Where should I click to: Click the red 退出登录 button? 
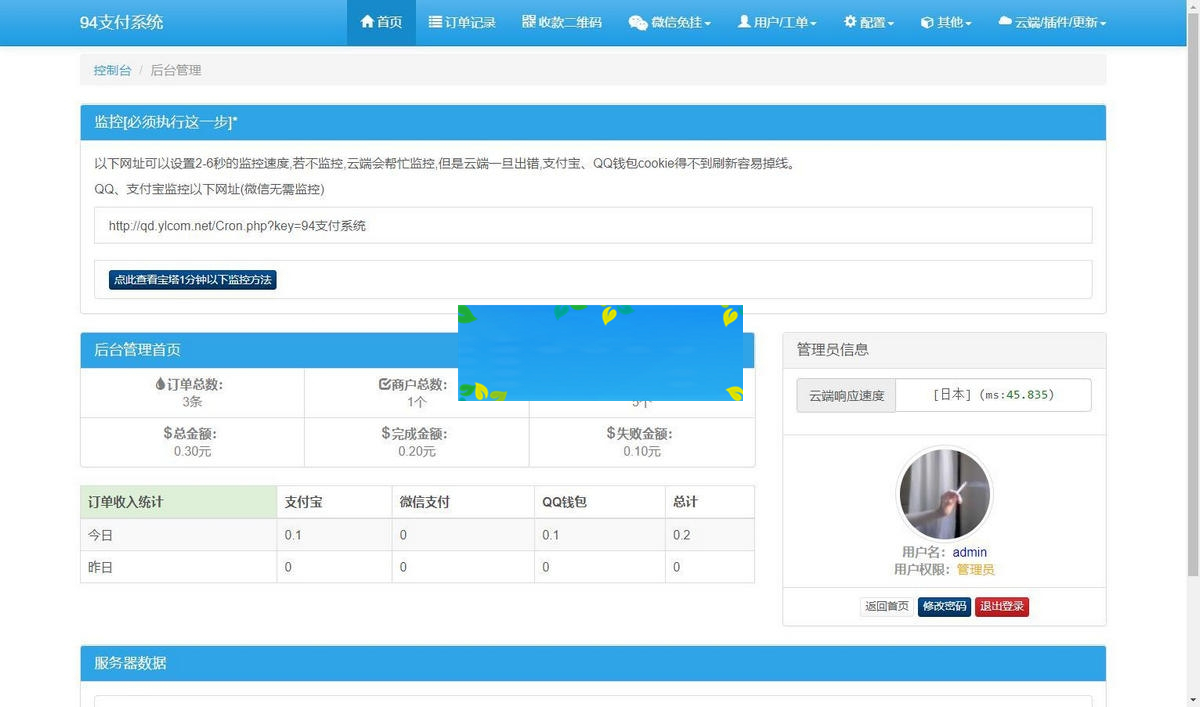point(1001,606)
